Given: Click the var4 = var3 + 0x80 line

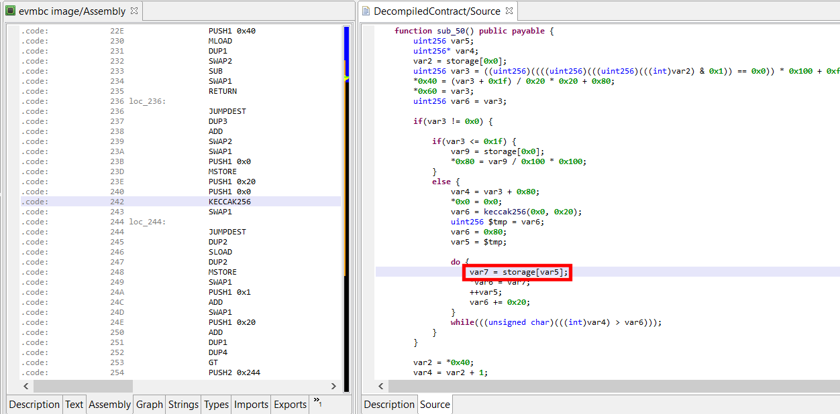Looking at the screenshot, I should [x=495, y=192].
